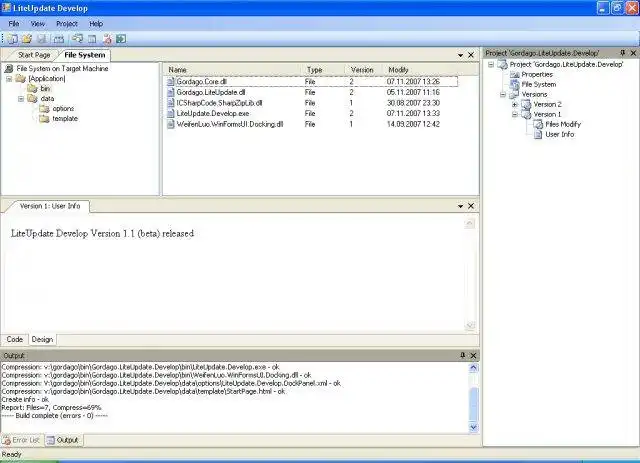Click the grayed-out Save toolbar icon
Viewport: 640px width, 463px height.
click(42, 39)
